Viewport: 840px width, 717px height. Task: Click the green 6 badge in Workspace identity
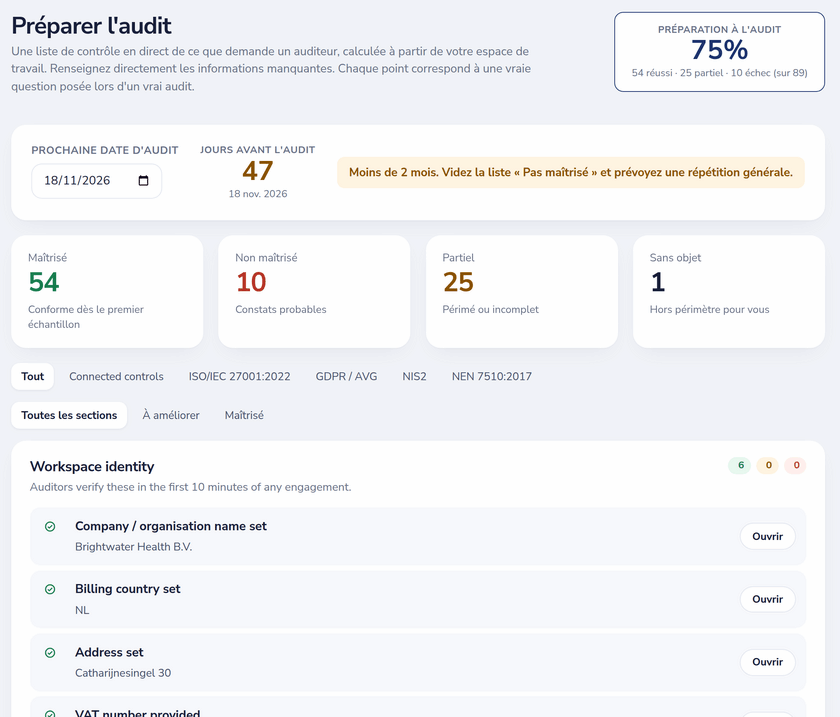[x=740, y=465]
